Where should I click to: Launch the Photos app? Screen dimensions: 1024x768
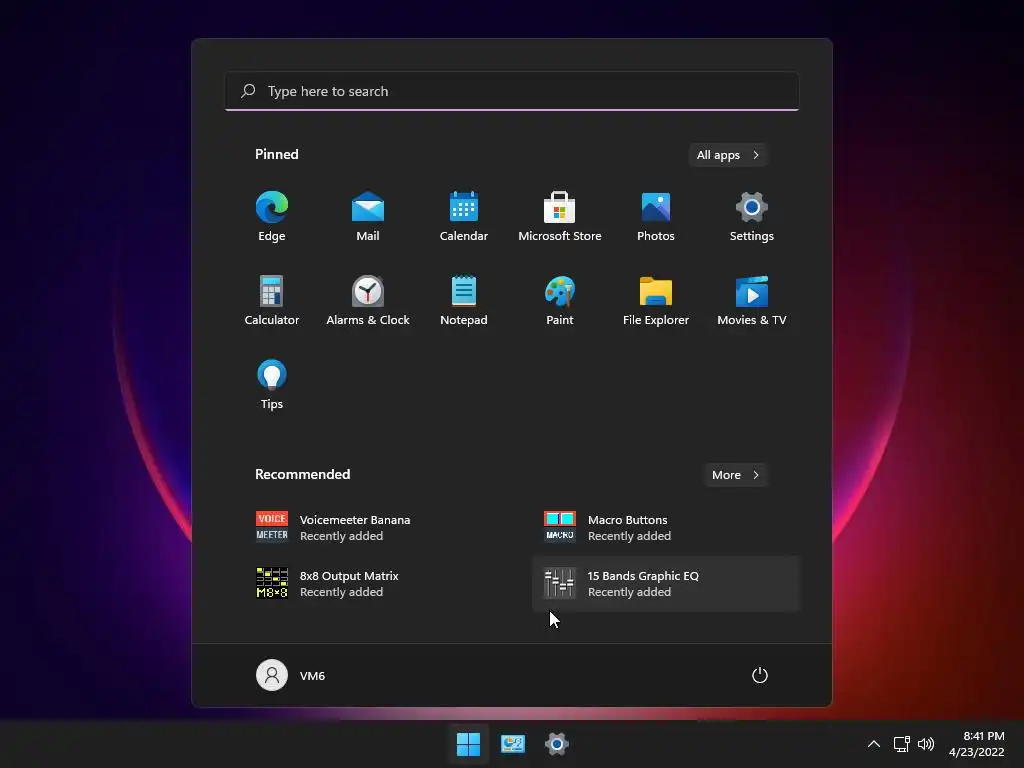point(656,216)
